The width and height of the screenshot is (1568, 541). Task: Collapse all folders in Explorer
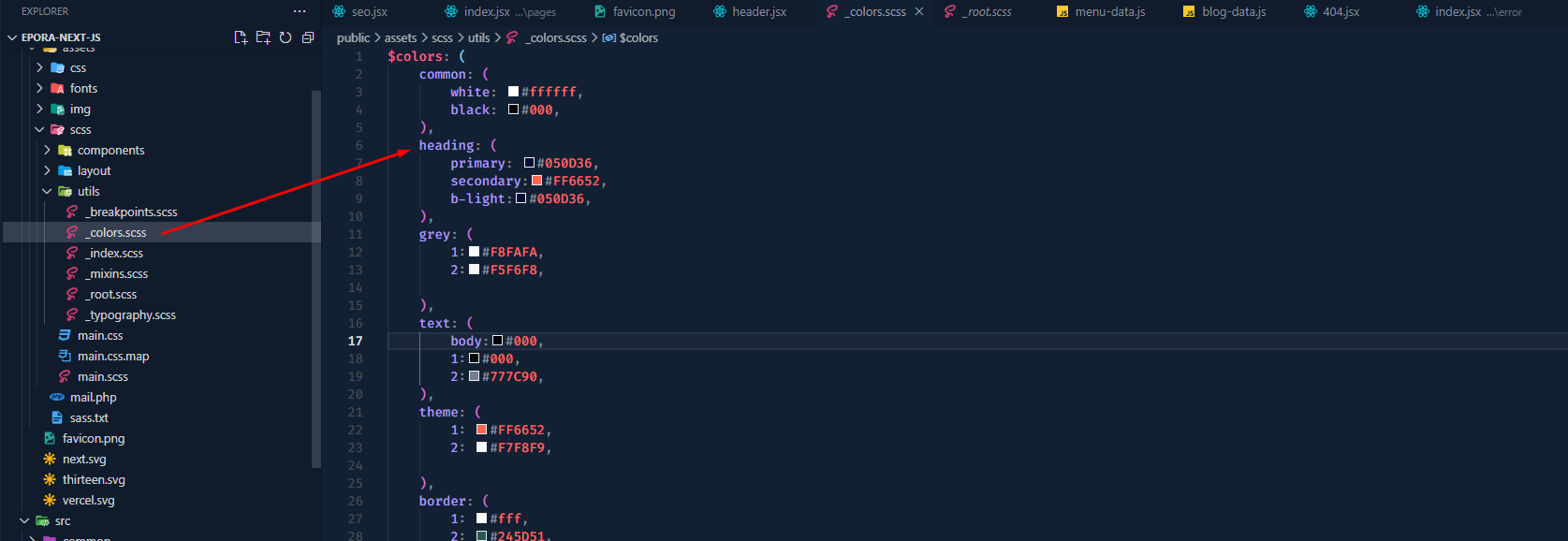(308, 37)
